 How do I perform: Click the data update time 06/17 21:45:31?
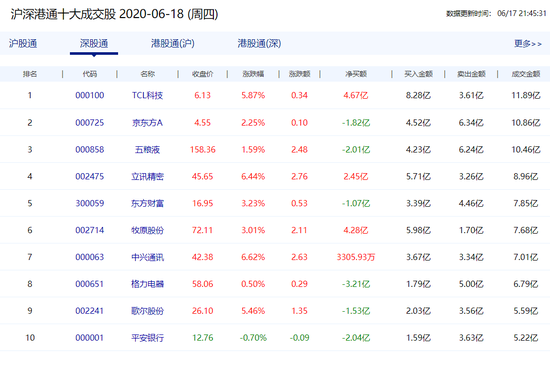(522, 13)
